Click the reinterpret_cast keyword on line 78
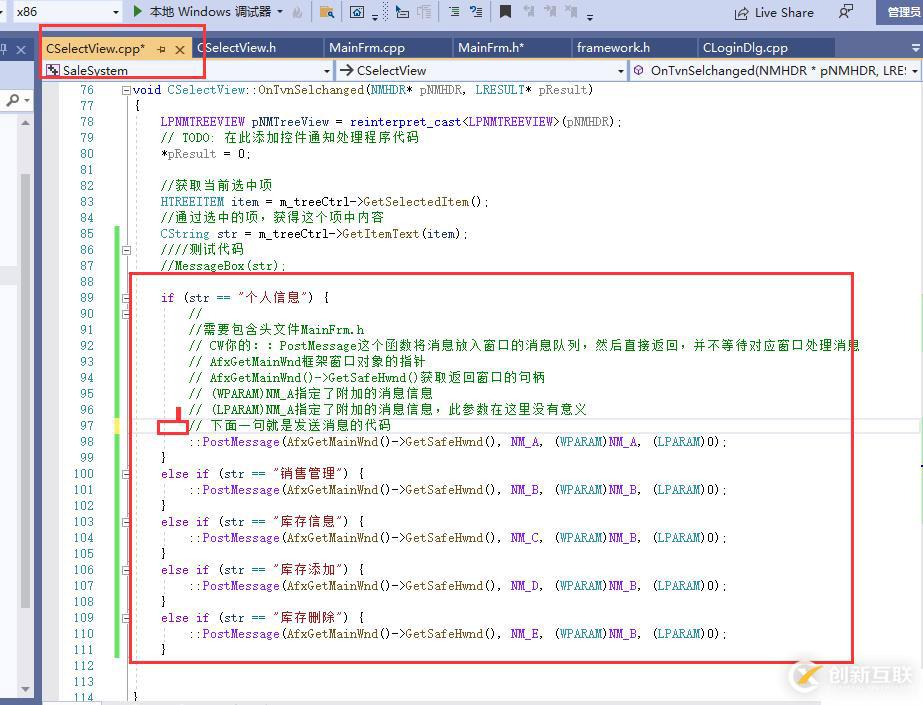The image size is (923, 705). pyautogui.click(x=406, y=122)
